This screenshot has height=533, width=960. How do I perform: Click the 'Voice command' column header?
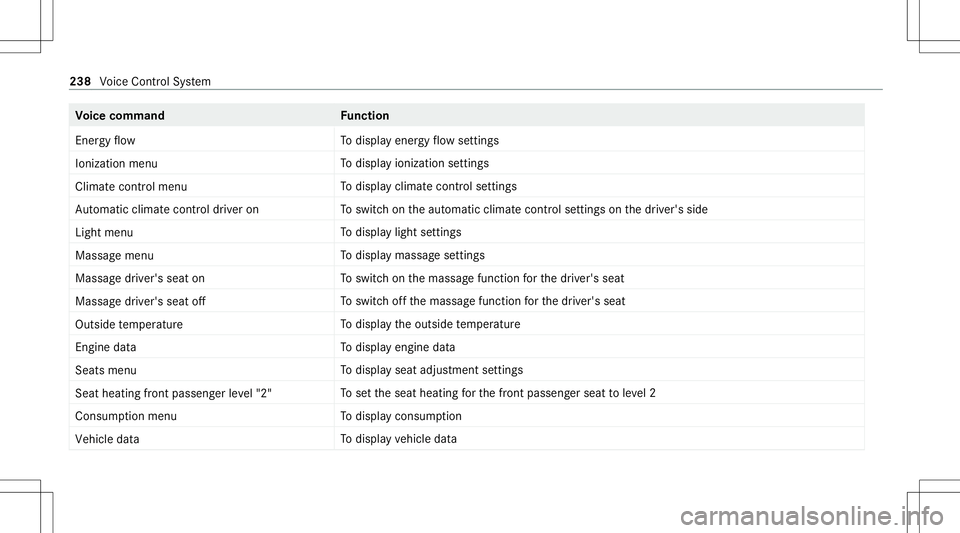120,116
